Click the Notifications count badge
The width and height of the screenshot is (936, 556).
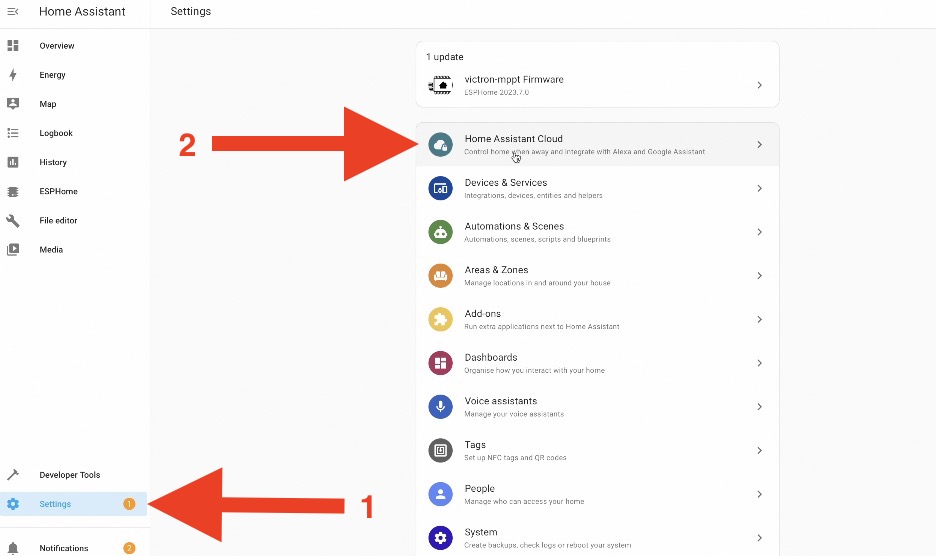click(129, 548)
